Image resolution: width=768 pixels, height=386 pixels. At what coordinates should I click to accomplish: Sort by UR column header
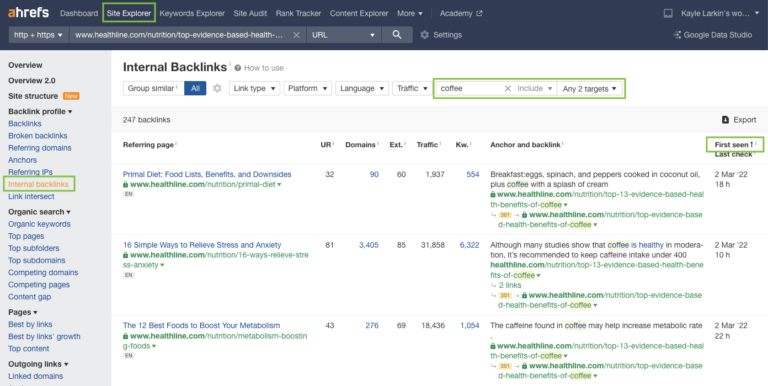[327, 145]
